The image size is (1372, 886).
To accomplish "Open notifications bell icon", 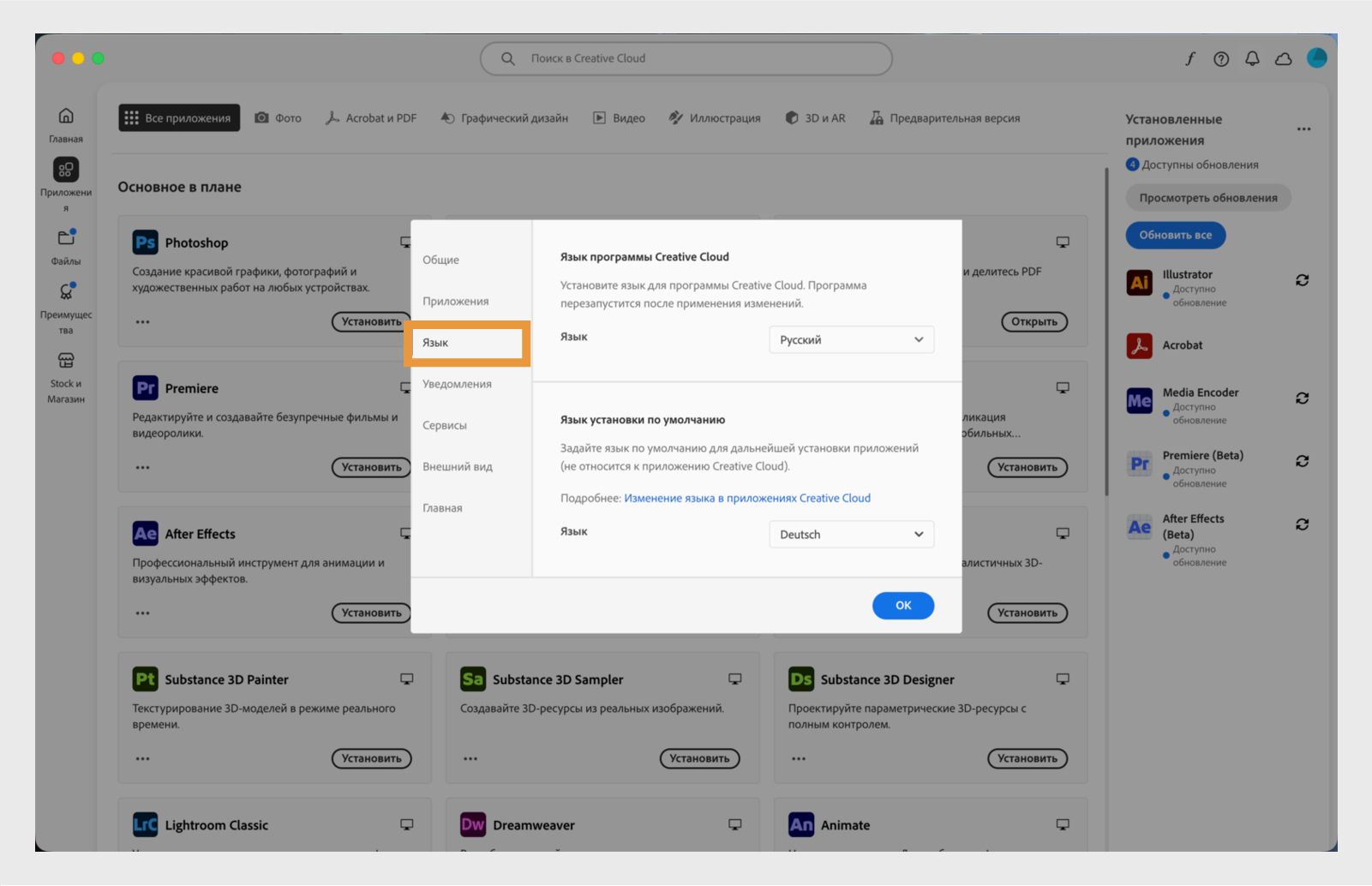I will click(x=1252, y=58).
